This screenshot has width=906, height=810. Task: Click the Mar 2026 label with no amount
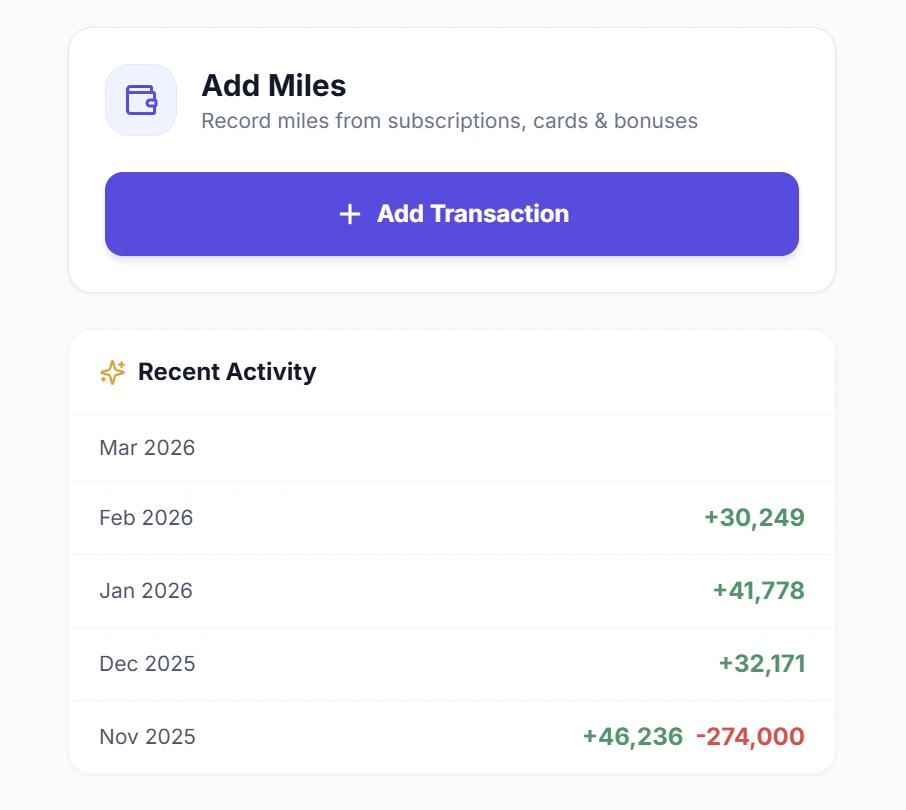point(147,447)
